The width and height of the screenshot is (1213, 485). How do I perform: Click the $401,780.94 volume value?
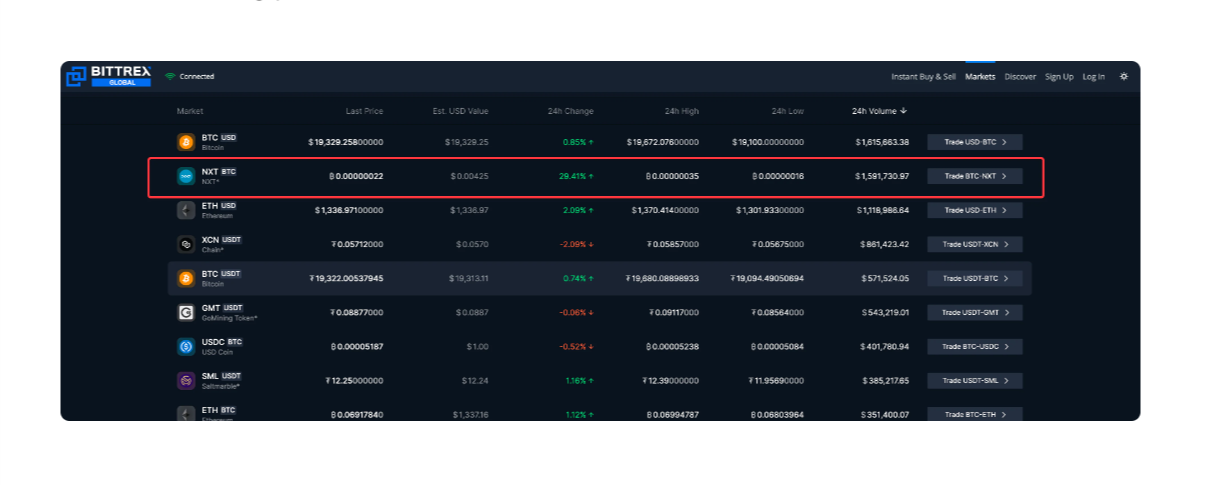tap(884, 347)
